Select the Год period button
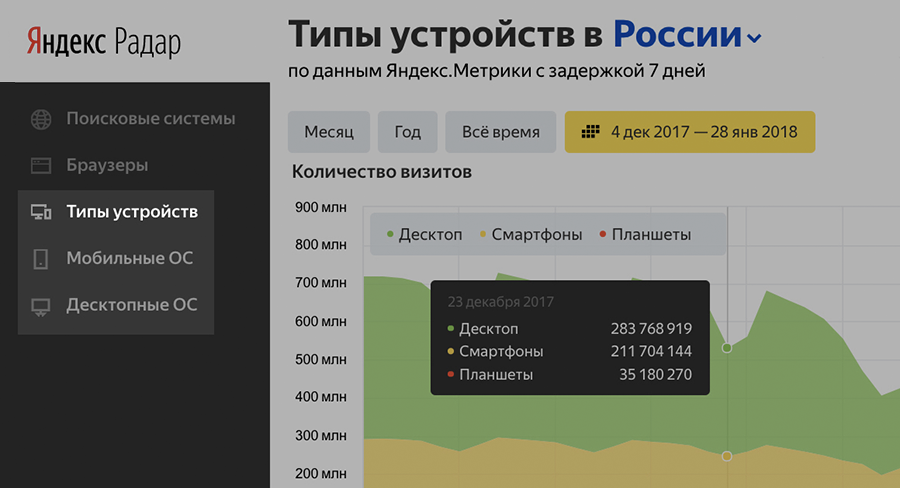The height and width of the screenshot is (488, 900). (408, 132)
